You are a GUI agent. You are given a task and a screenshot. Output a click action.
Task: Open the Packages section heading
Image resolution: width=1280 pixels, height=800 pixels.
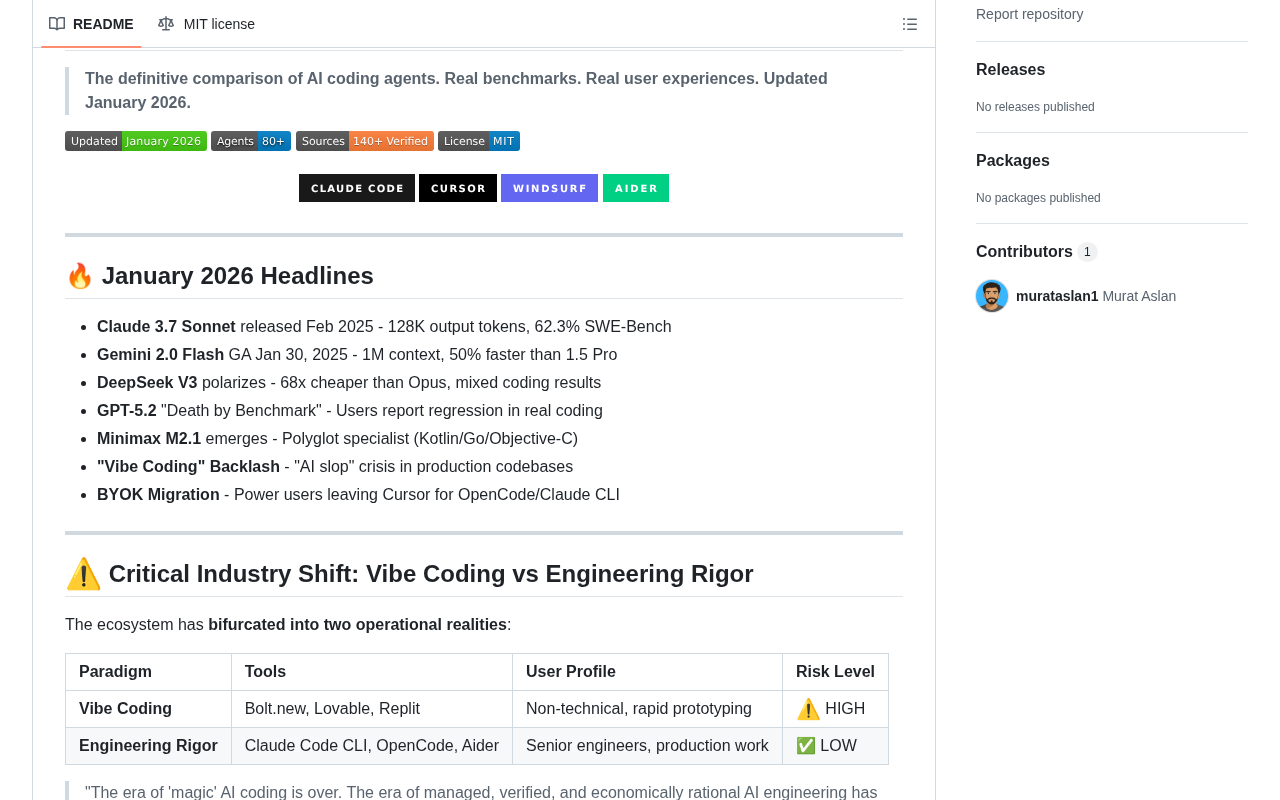click(1013, 160)
